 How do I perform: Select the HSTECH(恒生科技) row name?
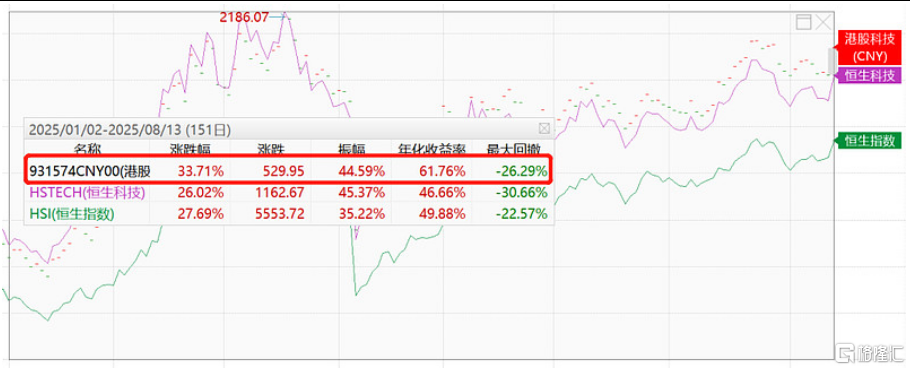[87, 193]
